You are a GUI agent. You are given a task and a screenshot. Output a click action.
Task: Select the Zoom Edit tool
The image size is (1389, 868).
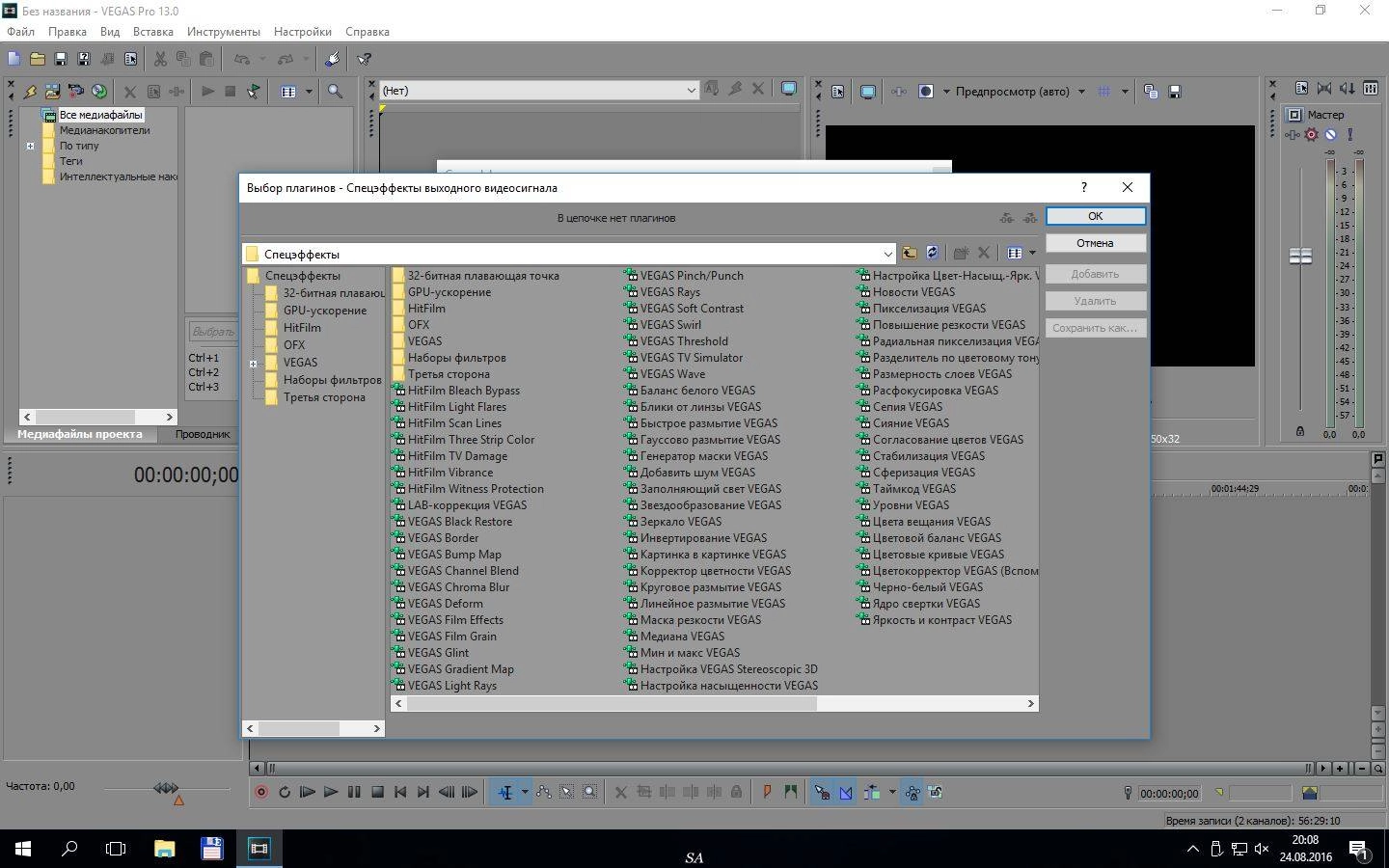590,792
